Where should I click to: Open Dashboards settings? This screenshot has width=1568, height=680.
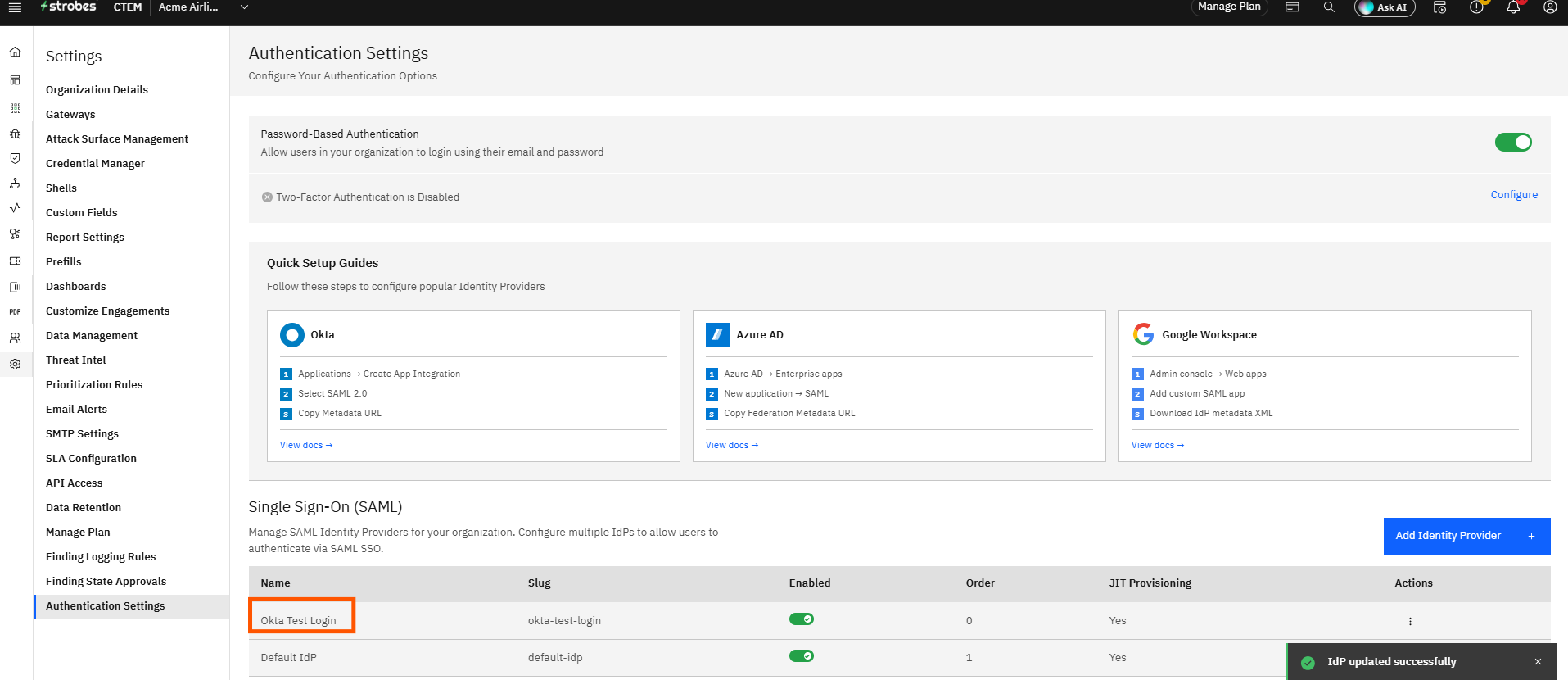coord(76,287)
